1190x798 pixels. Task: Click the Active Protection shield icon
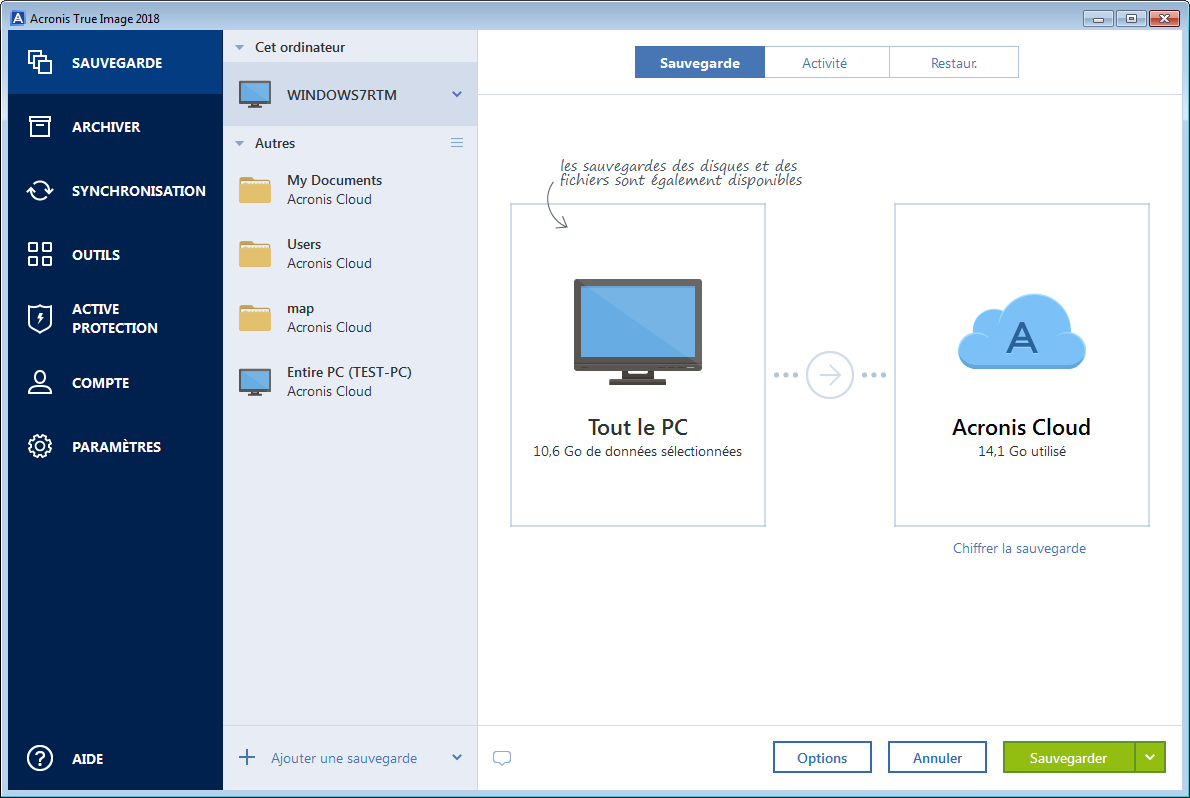click(x=39, y=319)
